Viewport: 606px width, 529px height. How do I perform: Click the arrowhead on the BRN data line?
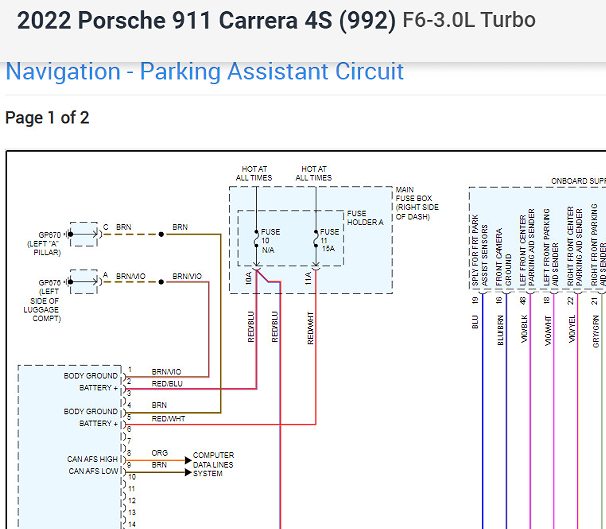188,472
